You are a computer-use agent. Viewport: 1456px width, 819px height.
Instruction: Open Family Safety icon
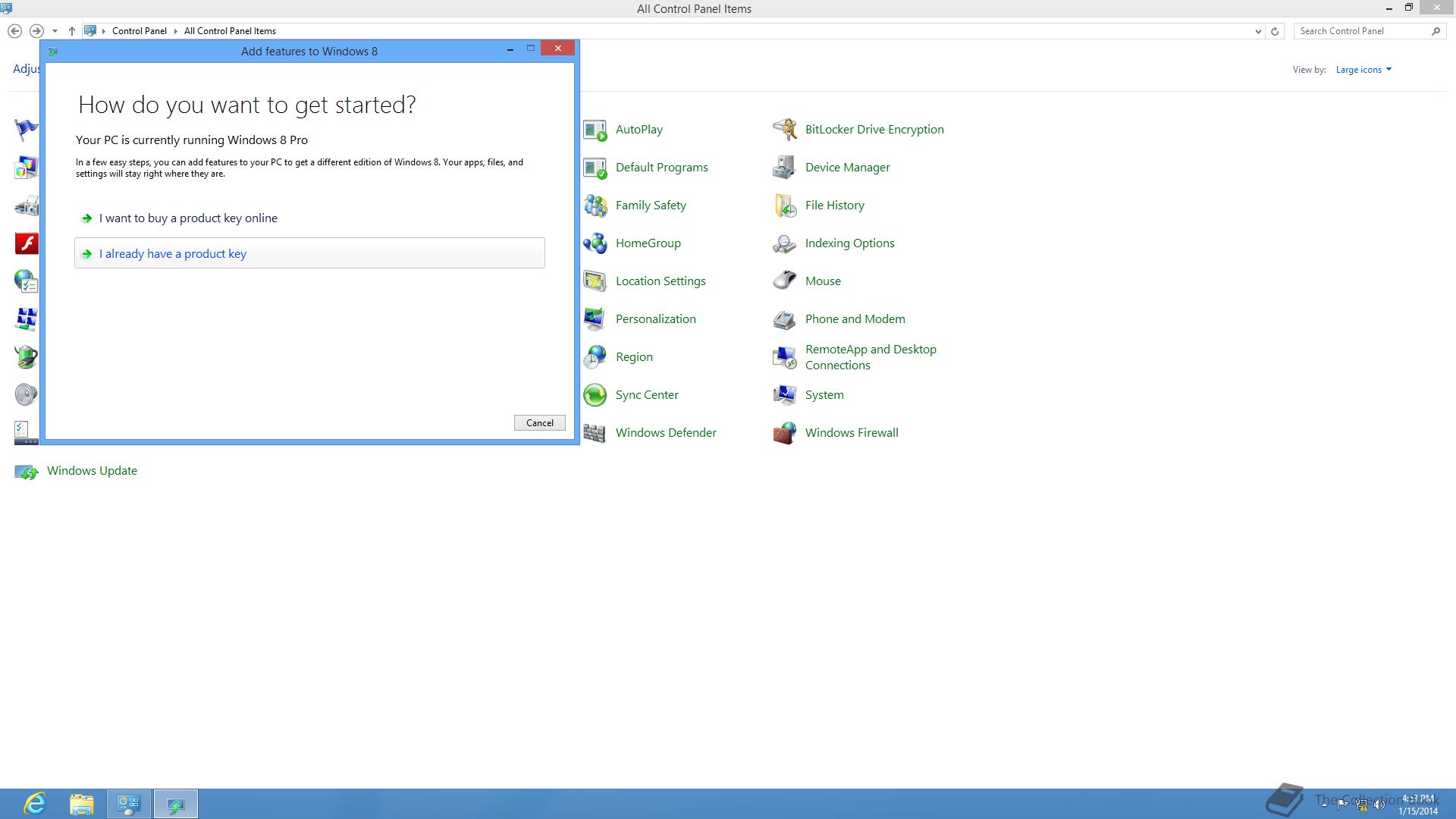click(x=595, y=206)
